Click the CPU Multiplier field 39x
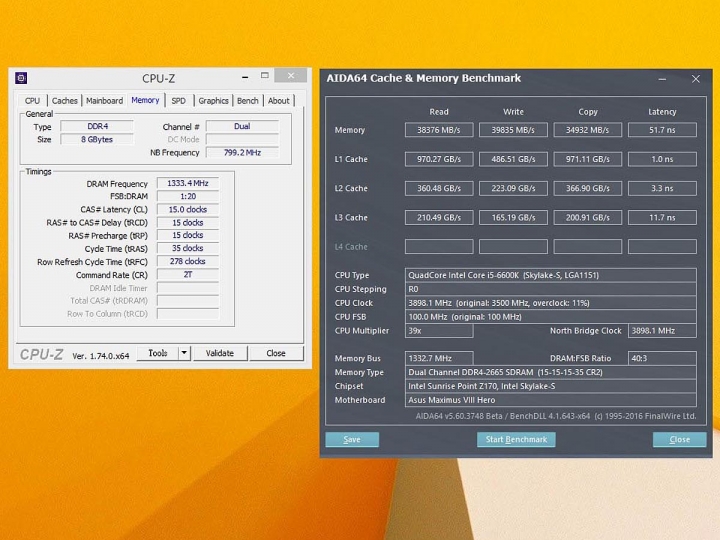 coord(439,331)
